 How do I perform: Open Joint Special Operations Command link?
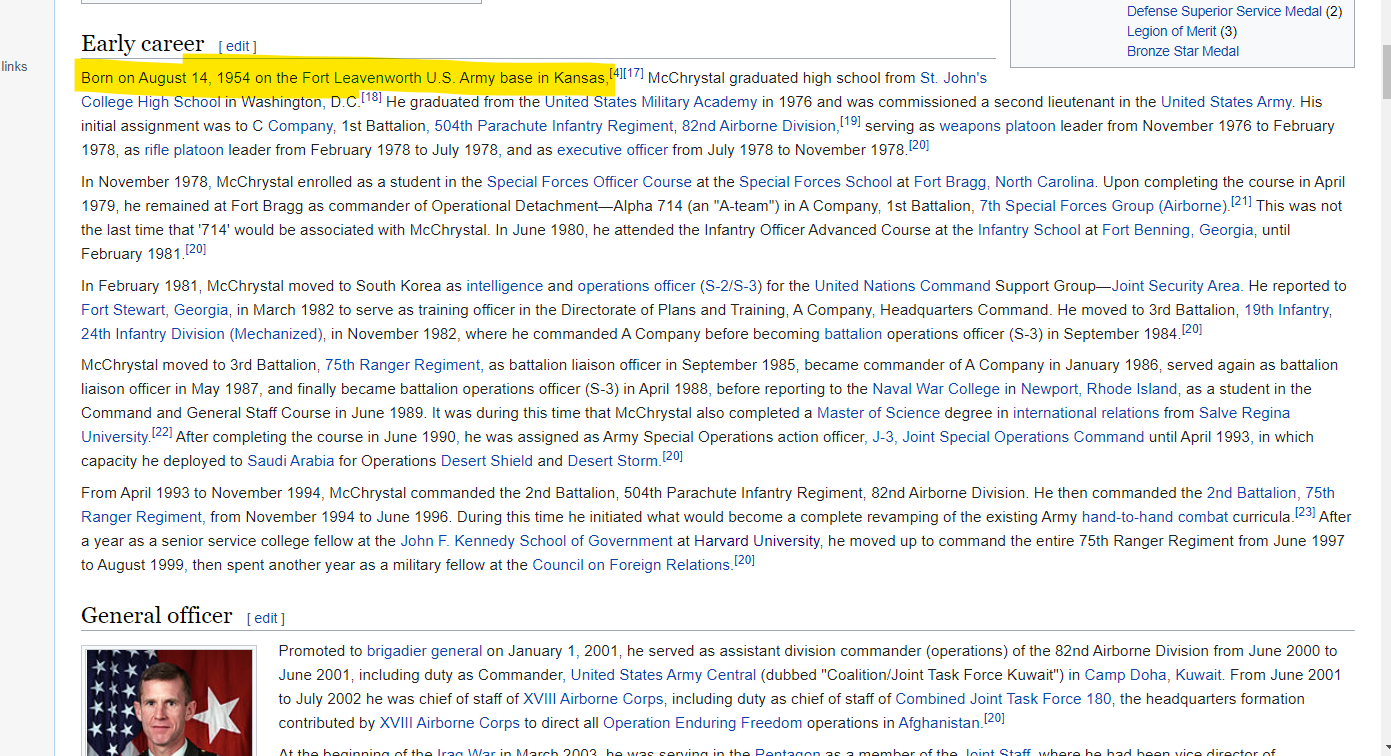coord(1023,437)
